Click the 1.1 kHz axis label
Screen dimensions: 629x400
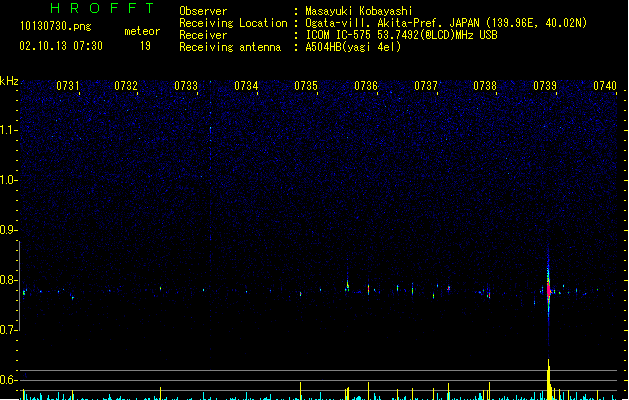click(9, 130)
